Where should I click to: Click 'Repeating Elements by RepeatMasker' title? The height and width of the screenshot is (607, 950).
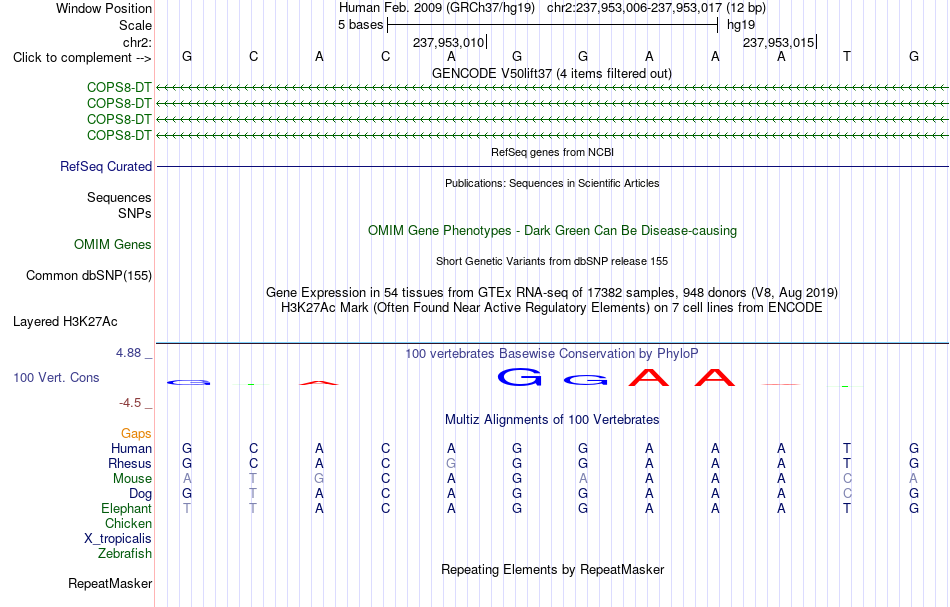click(x=552, y=570)
